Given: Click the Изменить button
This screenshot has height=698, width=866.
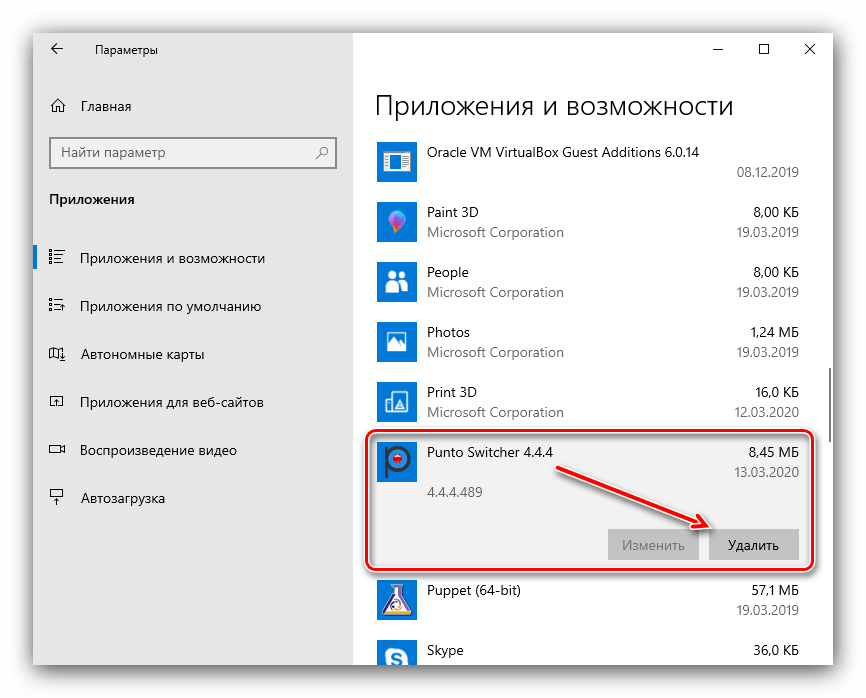Looking at the screenshot, I should click(653, 545).
